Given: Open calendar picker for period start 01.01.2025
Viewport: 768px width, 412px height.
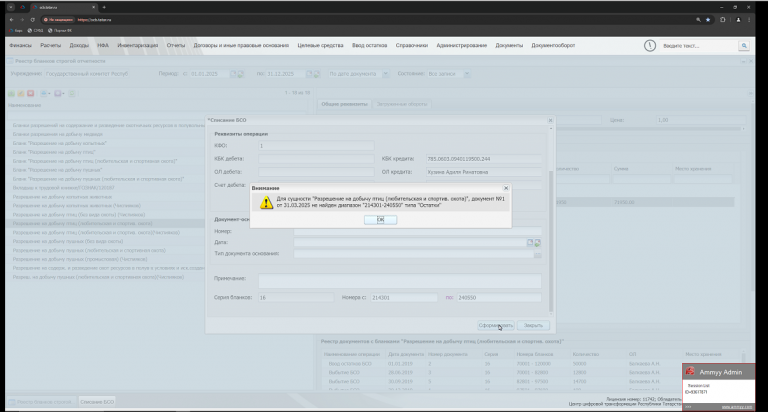Looking at the screenshot, I should [233, 74].
